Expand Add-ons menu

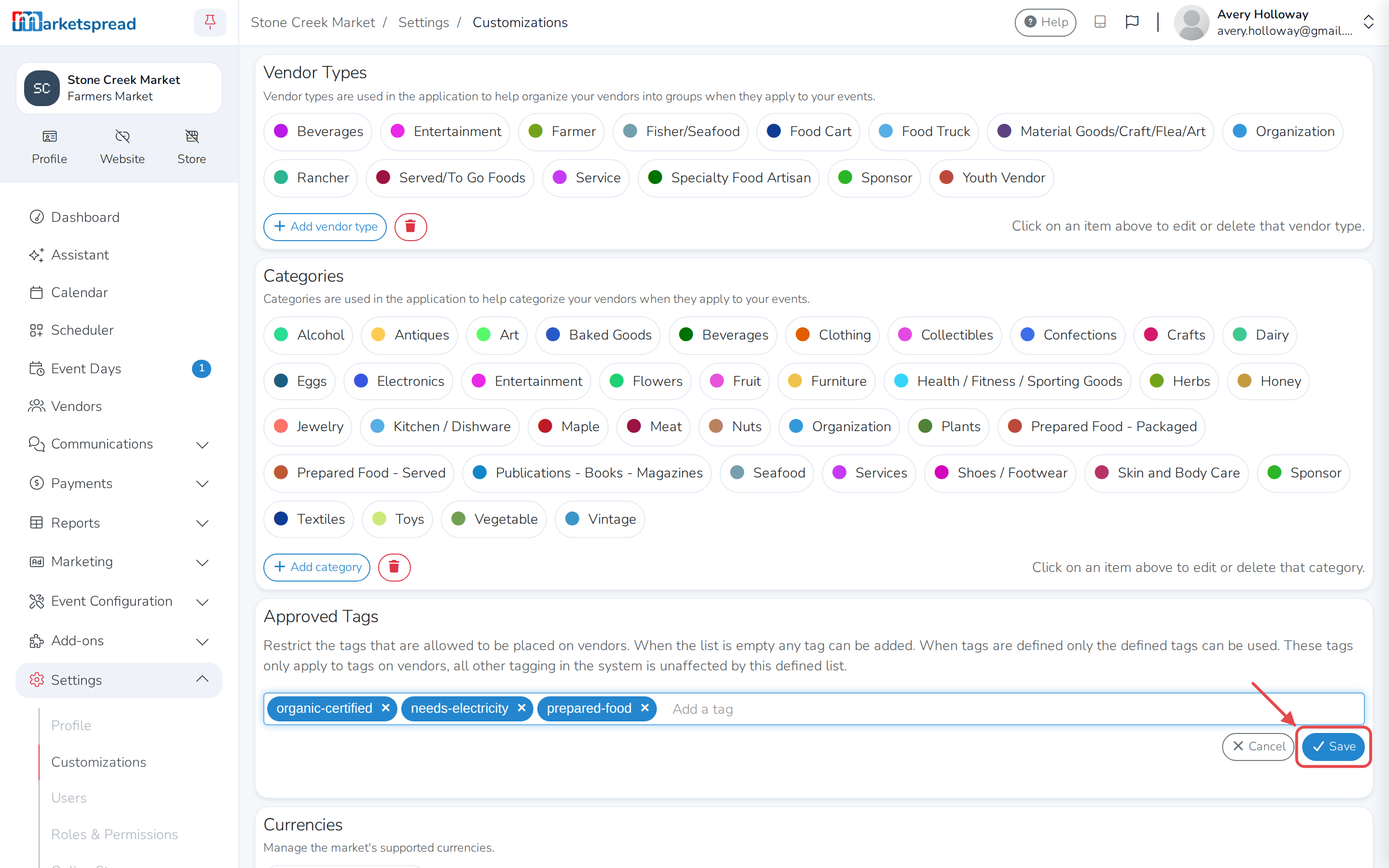[x=119, y=641]
